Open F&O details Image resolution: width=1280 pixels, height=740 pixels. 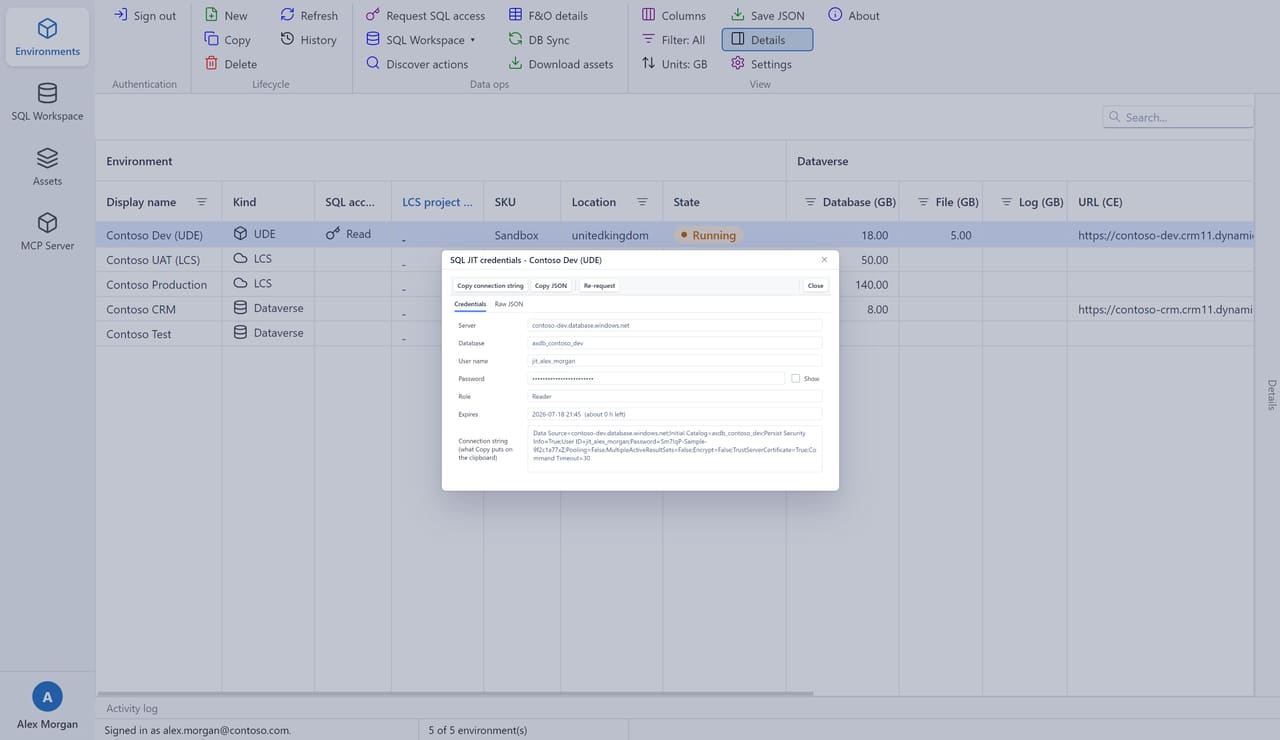click(548, 15)
